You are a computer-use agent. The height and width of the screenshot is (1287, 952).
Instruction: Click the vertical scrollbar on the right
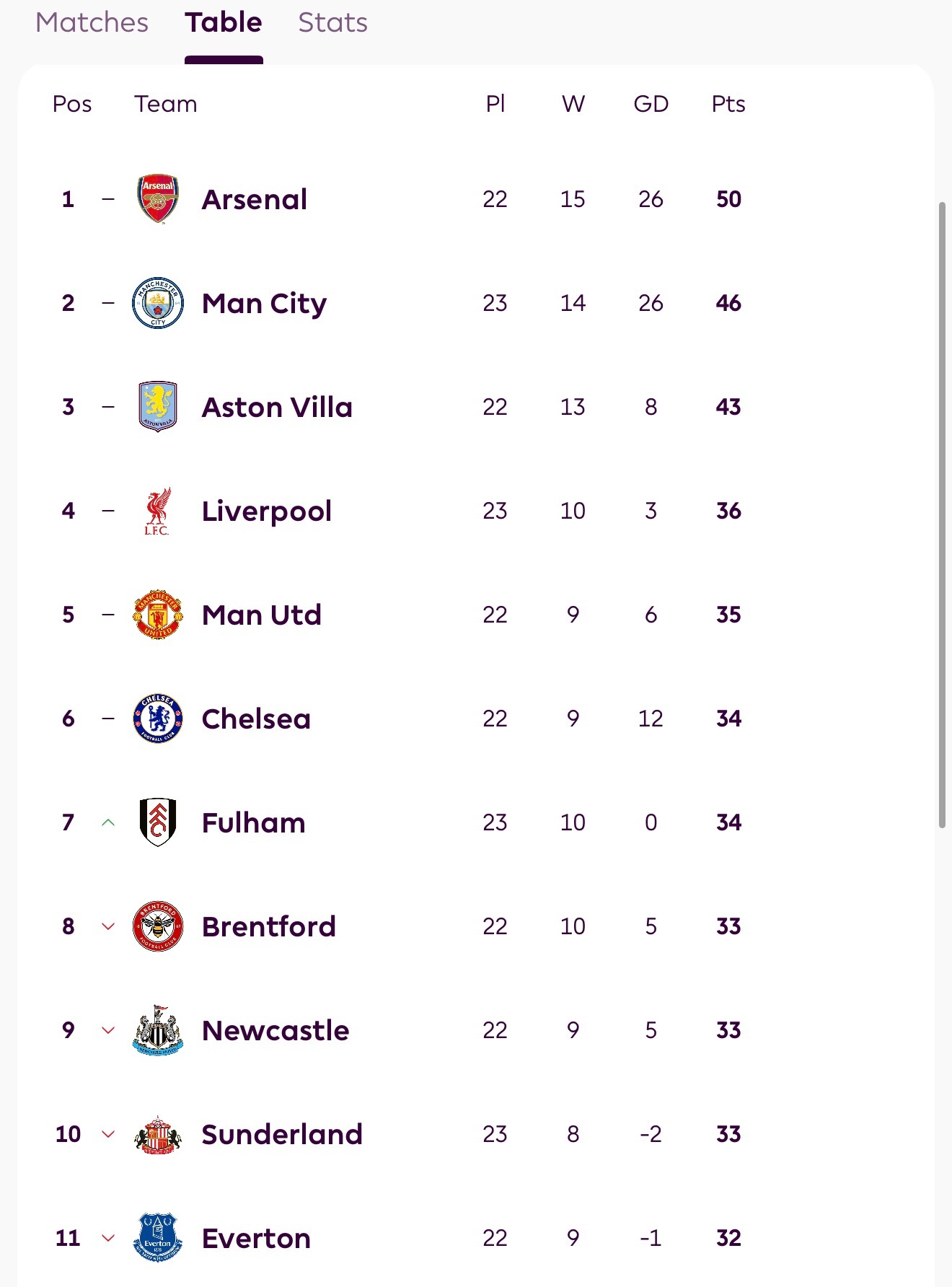point(941,515)
